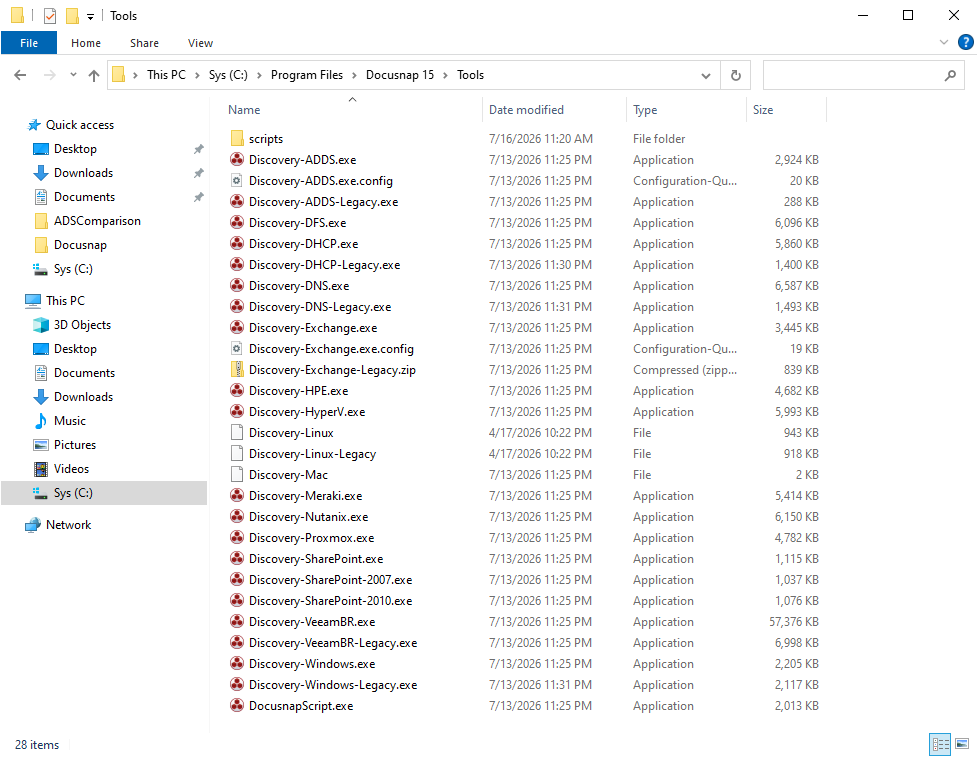Screen dimensions: 978x757
Task: Expand the Docusnap 15 breadcrumb chevron
Action: pyautogui.click(x=445, y=75)
